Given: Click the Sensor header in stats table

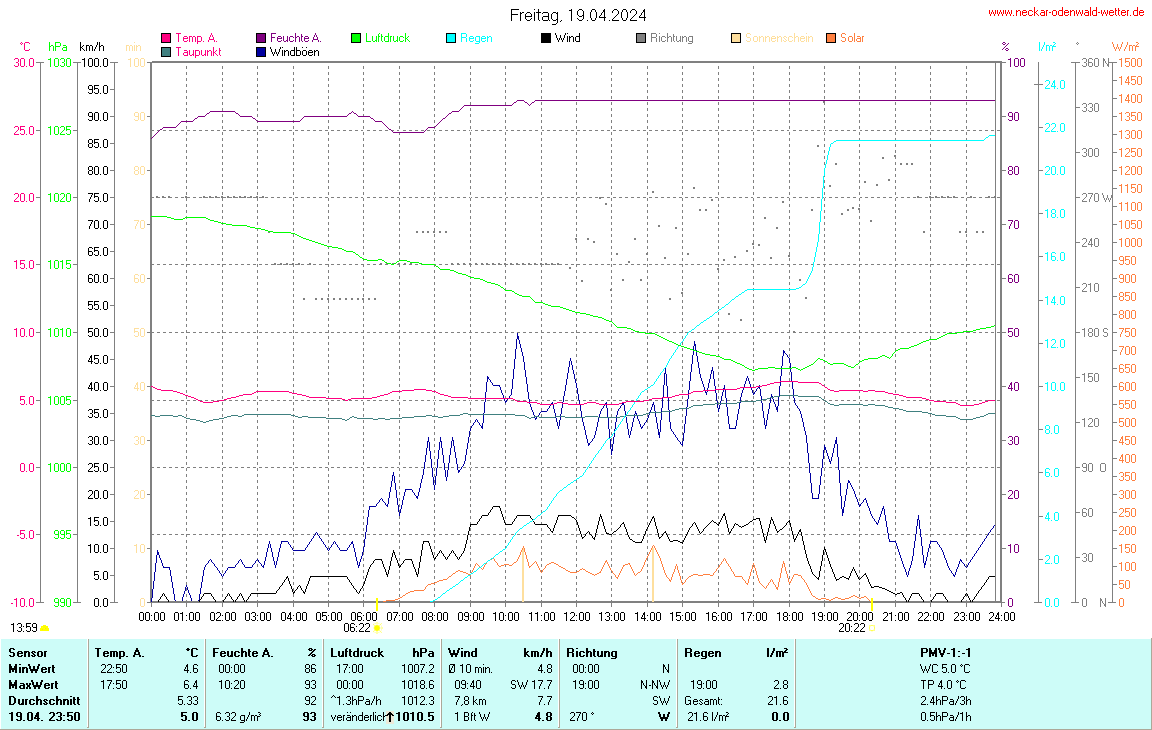Looking at the screenshot, I should (x=27, y=652).
